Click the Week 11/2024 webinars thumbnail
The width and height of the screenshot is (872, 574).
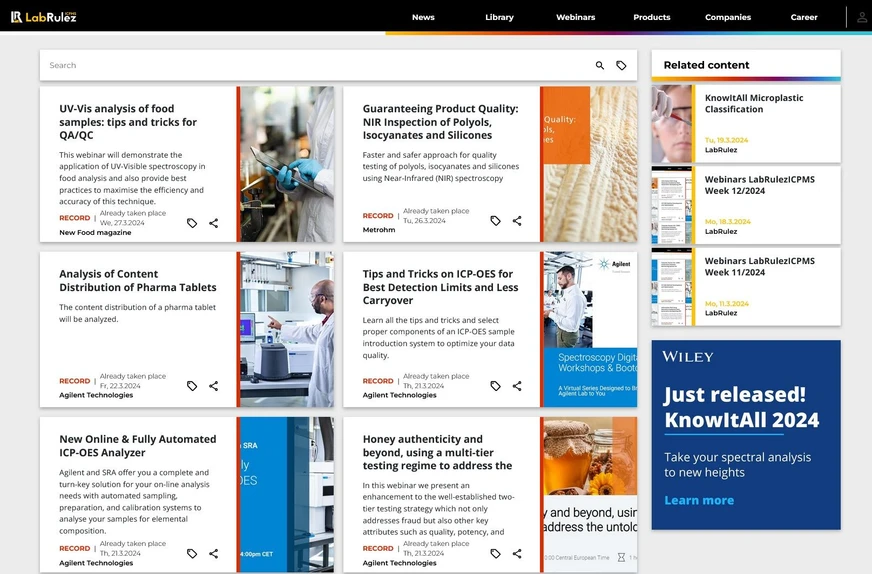coord(672,286)
